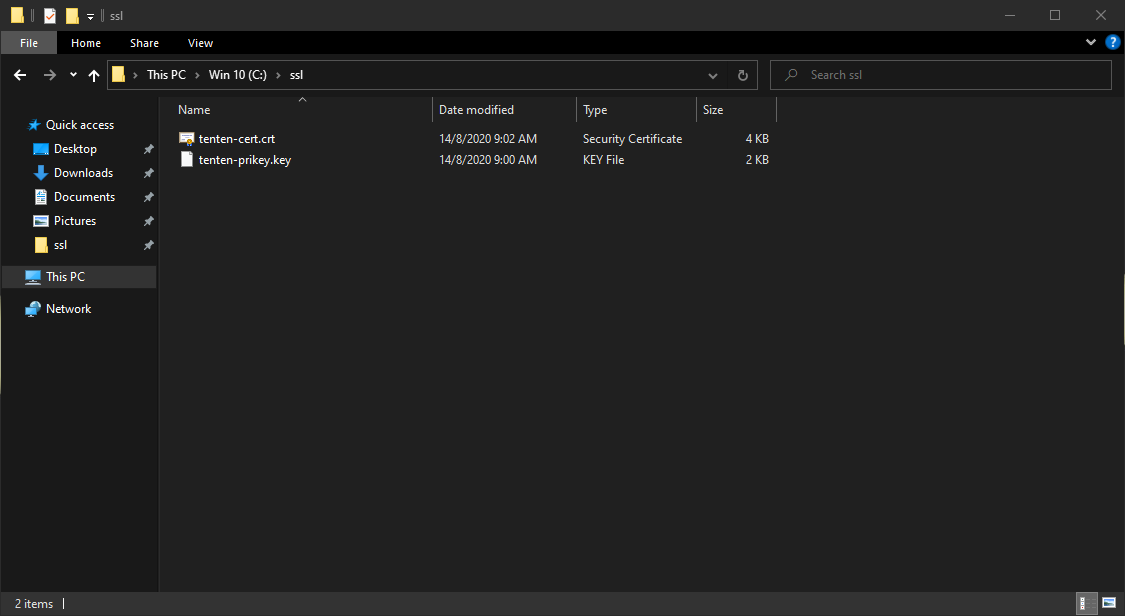The height and width of the screenshot is (616, 1125).
Task: Open Help via the blue question icon
Action: [1113, 42]
